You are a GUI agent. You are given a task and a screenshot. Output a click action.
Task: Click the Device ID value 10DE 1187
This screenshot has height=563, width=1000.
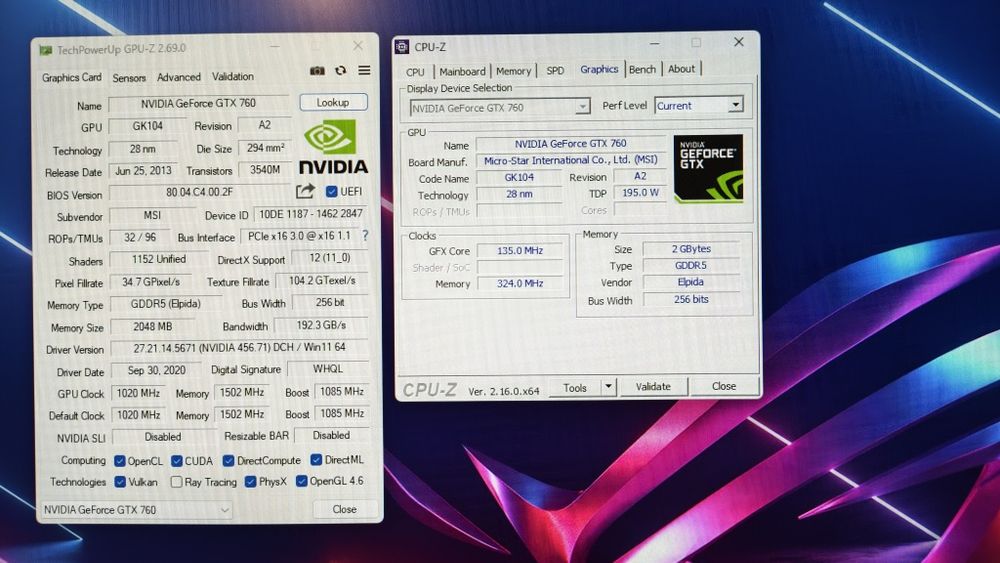[x=311, y=214]
